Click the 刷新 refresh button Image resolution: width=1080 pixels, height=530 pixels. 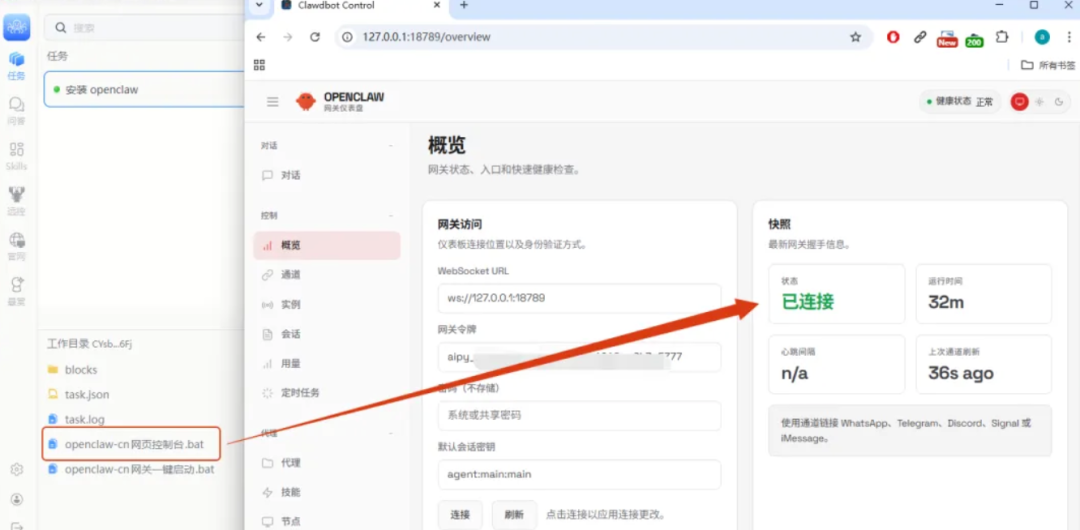coord(515,515)
